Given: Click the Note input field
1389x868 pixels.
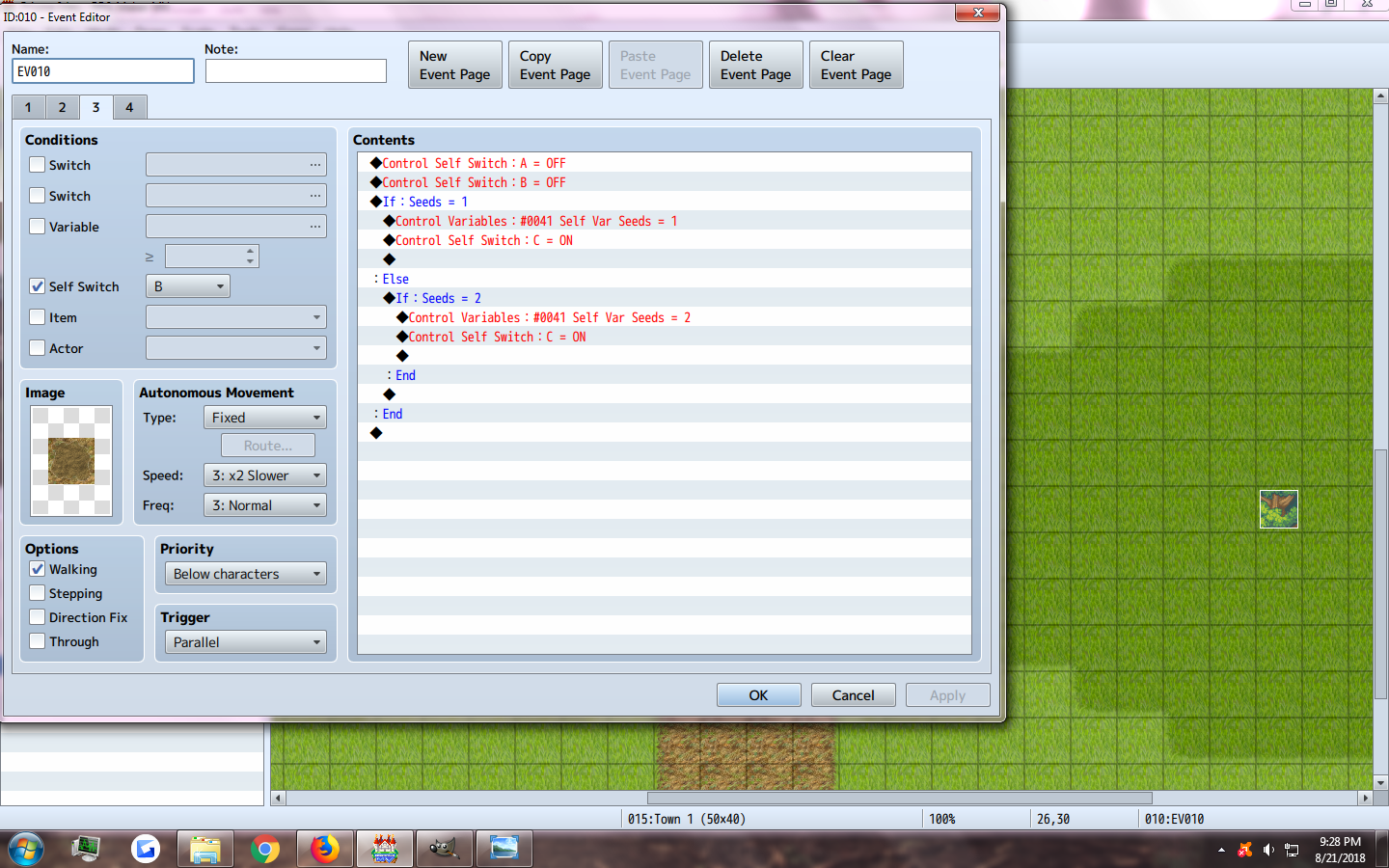Looking at the screenshot, I should click(296, 71).
